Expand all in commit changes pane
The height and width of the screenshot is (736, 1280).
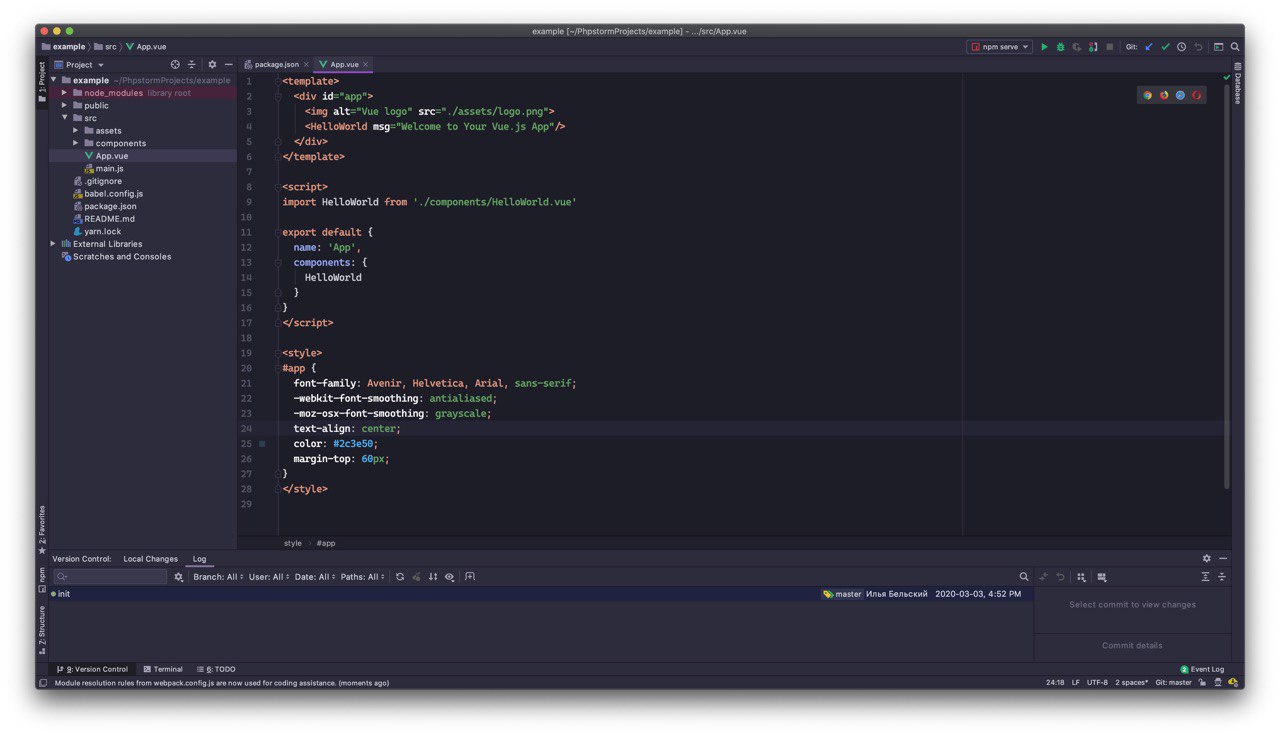tap(1205, 577)
